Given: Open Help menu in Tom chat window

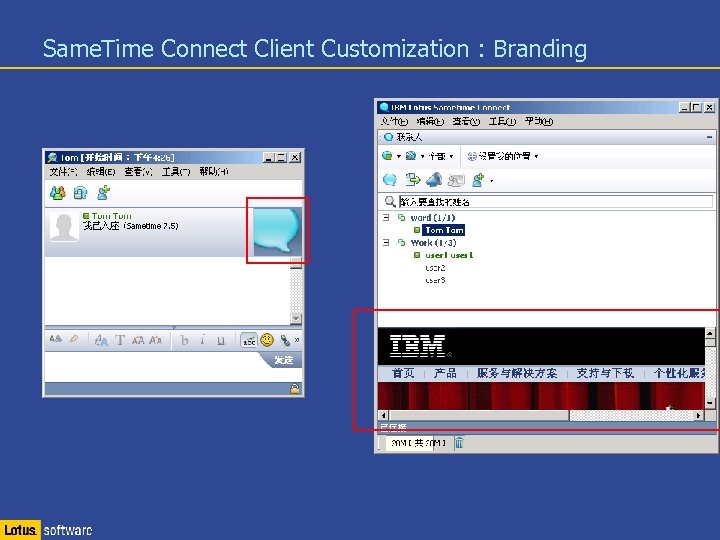Looking at the screenshot, I should pos(214,172).
